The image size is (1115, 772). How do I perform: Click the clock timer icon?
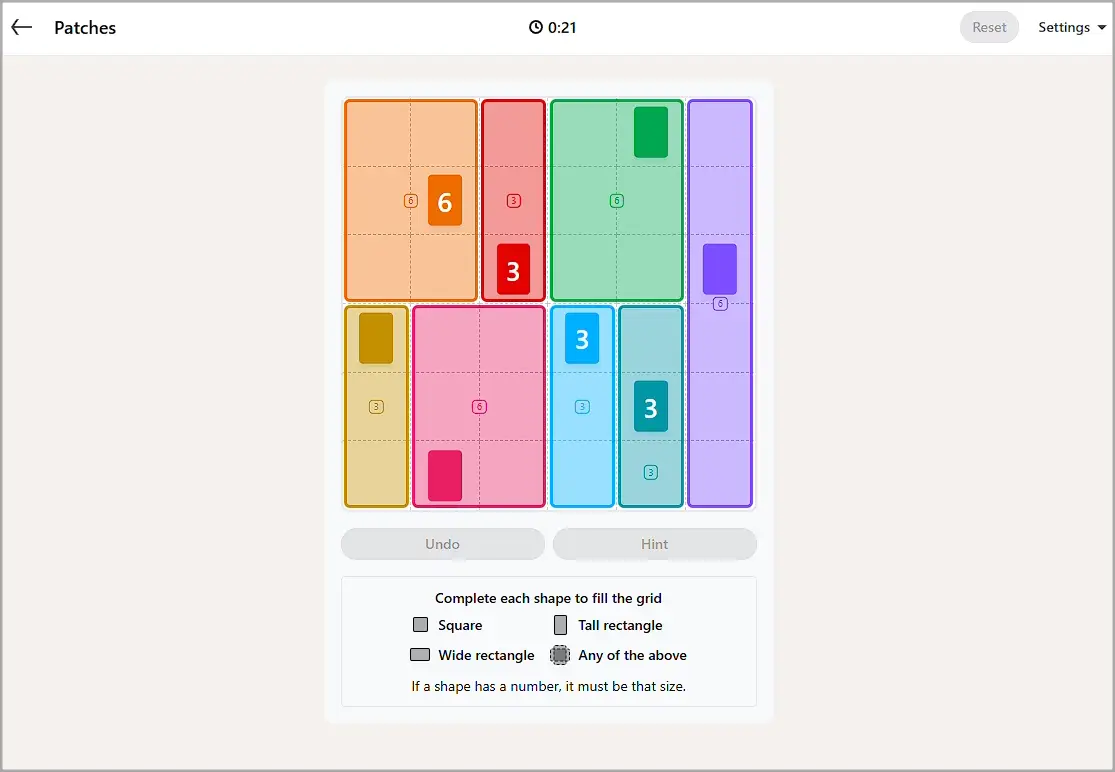(x=535, y=28)
